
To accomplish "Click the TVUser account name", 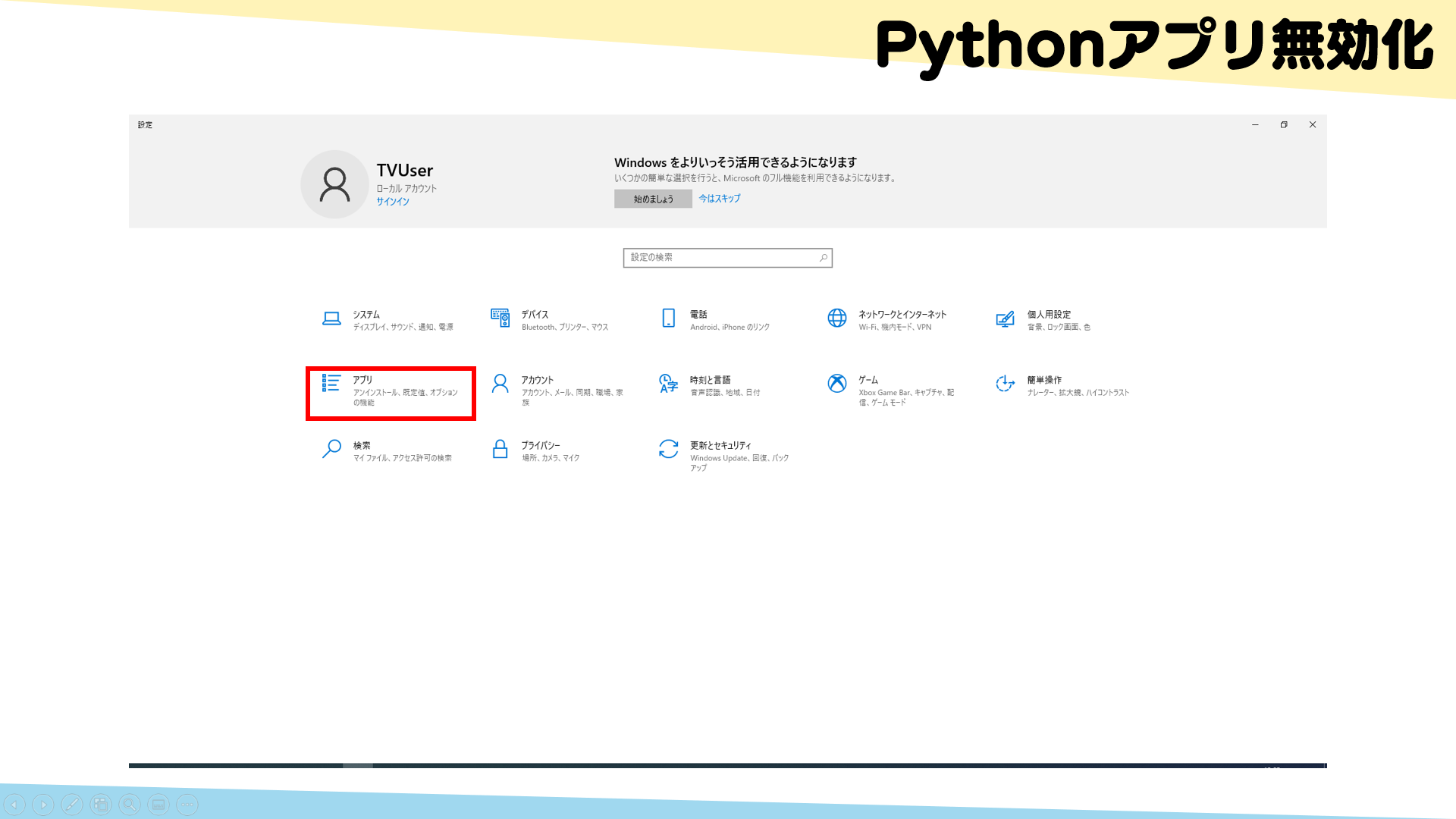I will click(405, 171).
